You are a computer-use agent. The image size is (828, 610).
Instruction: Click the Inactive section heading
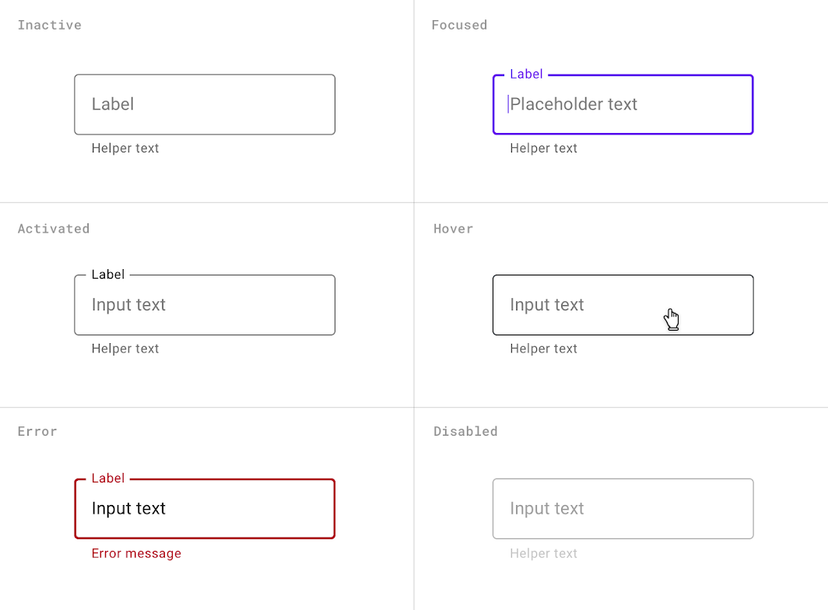[49, 24]
